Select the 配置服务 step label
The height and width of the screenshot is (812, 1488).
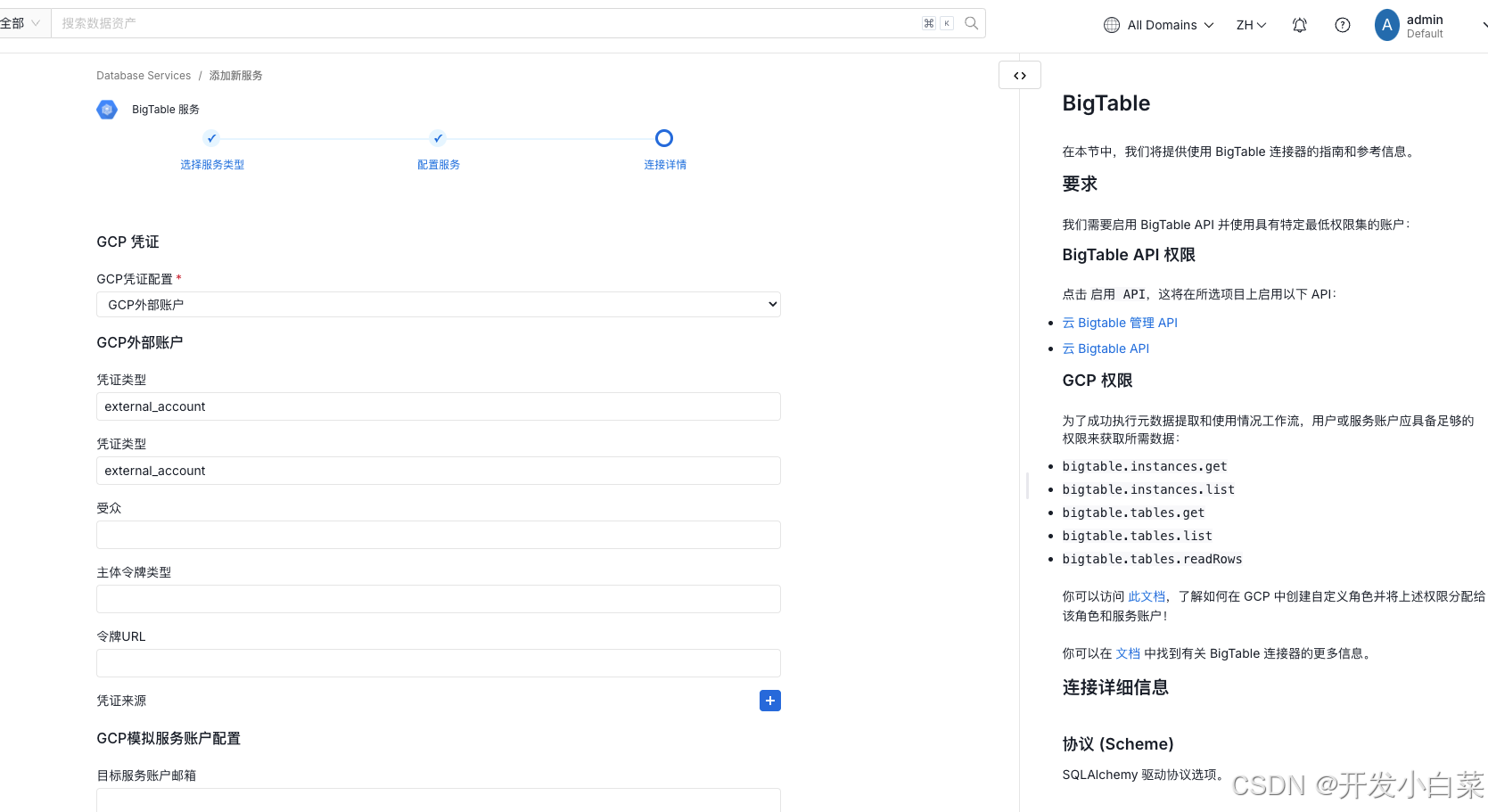439,165
